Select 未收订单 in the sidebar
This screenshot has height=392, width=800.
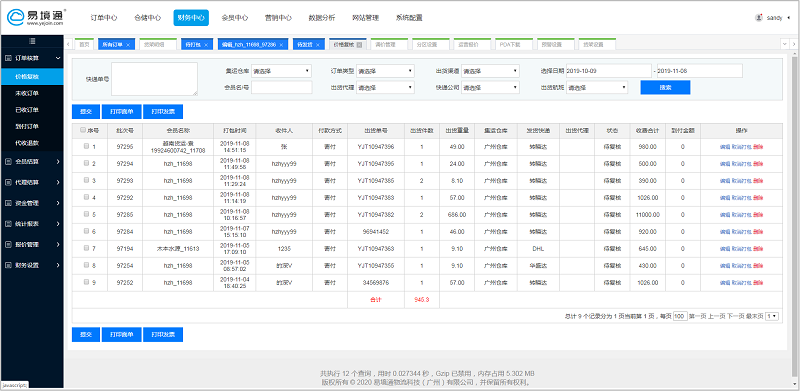pos(27,93)
